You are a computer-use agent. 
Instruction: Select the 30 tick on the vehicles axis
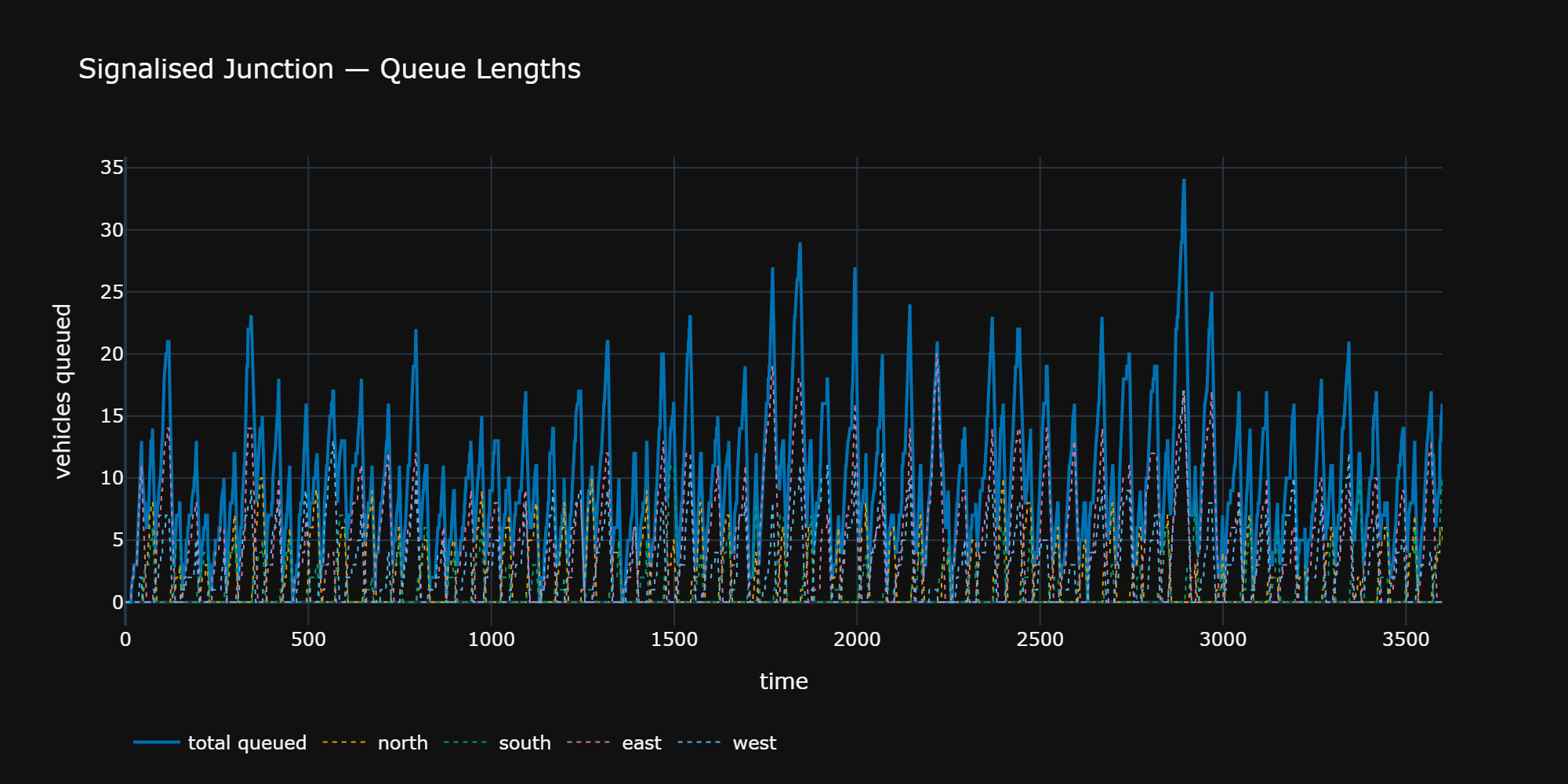click(112, 230)
